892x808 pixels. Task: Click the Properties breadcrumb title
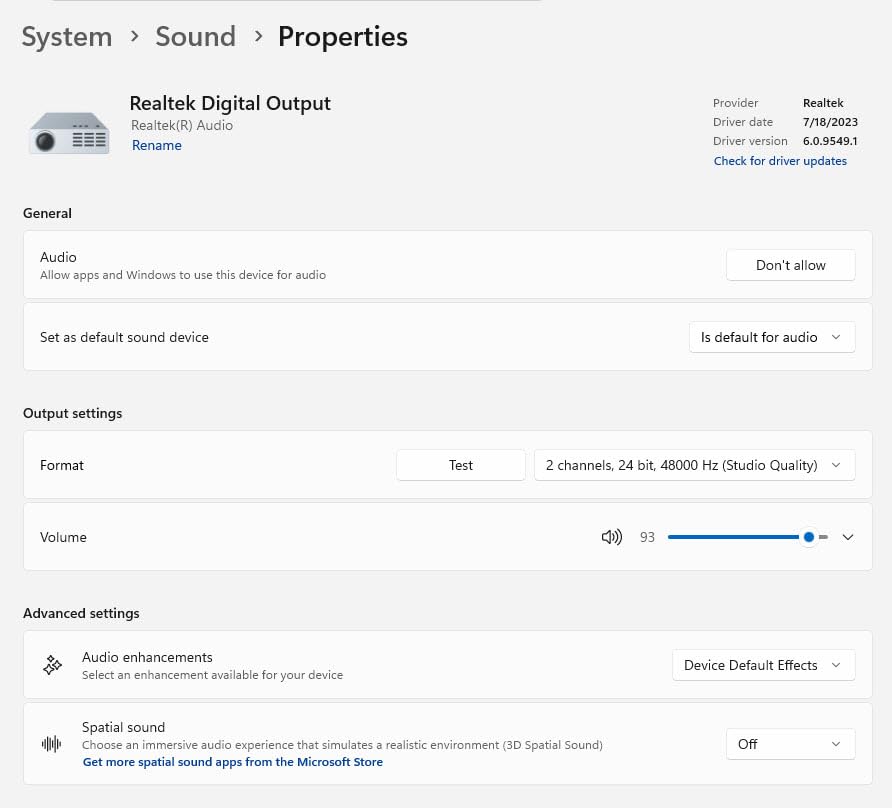pyautogui.click(x=342, y=37)
